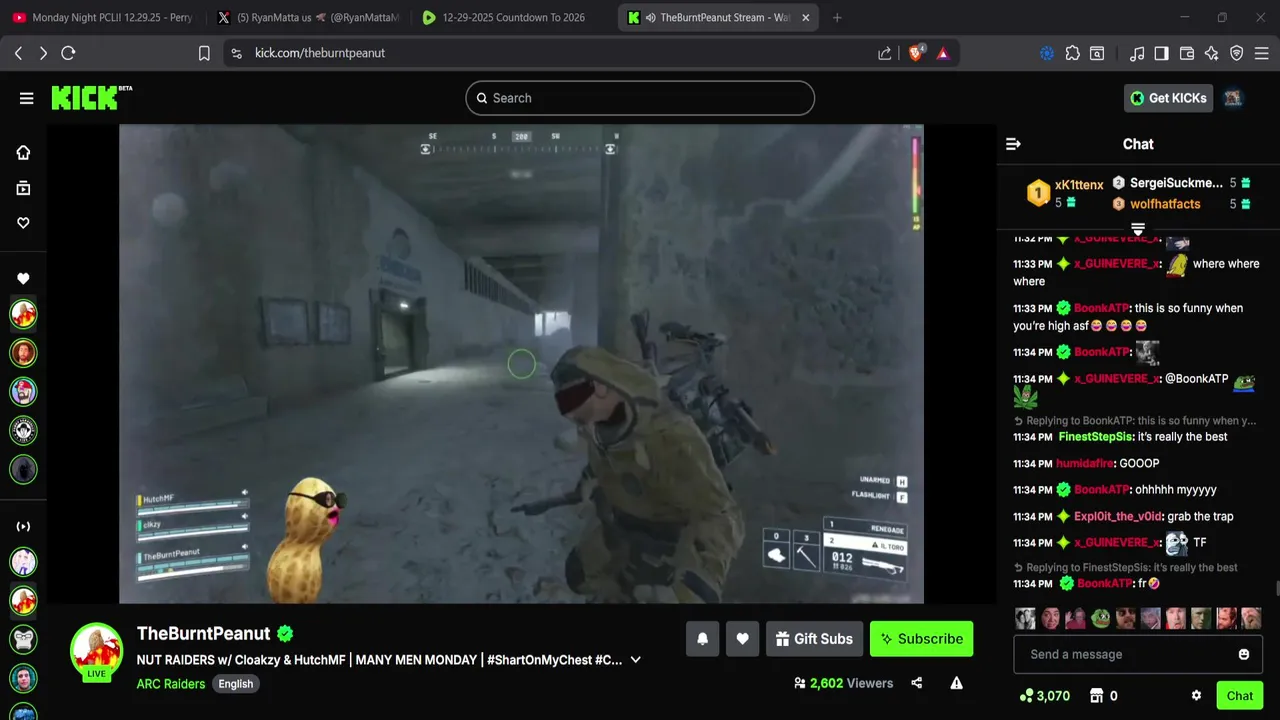Click FinestStepSis username in chat

click(x=1095, y=437)
